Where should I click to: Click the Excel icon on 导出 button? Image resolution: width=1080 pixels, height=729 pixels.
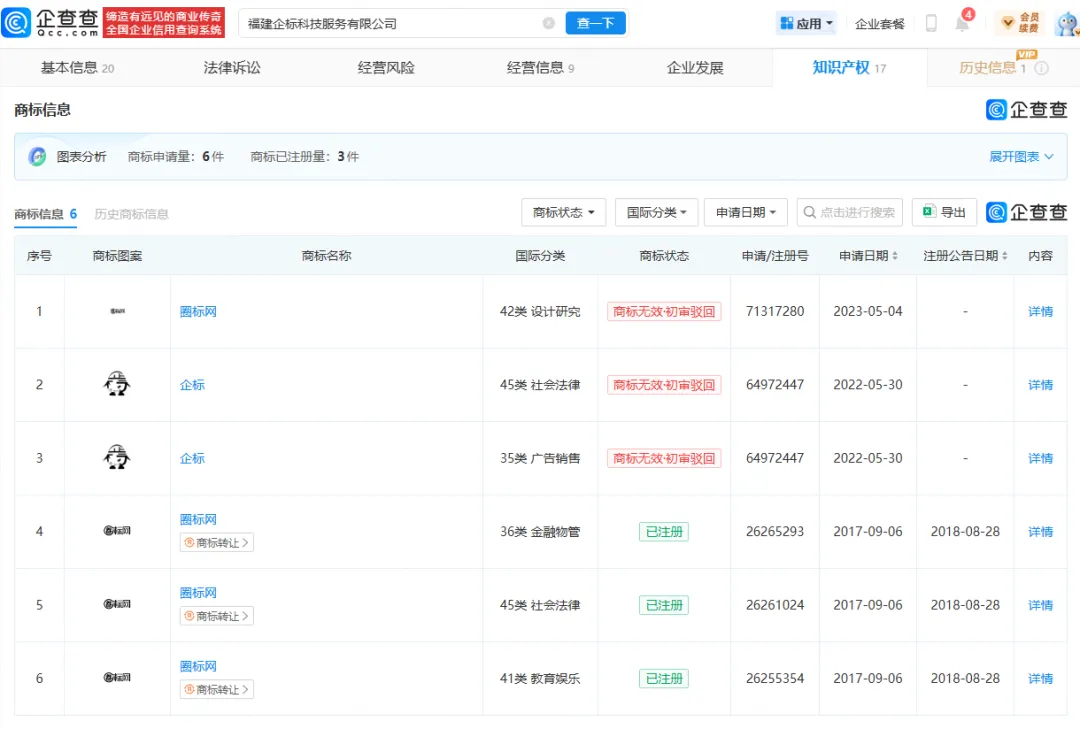(x=928, y=212)
